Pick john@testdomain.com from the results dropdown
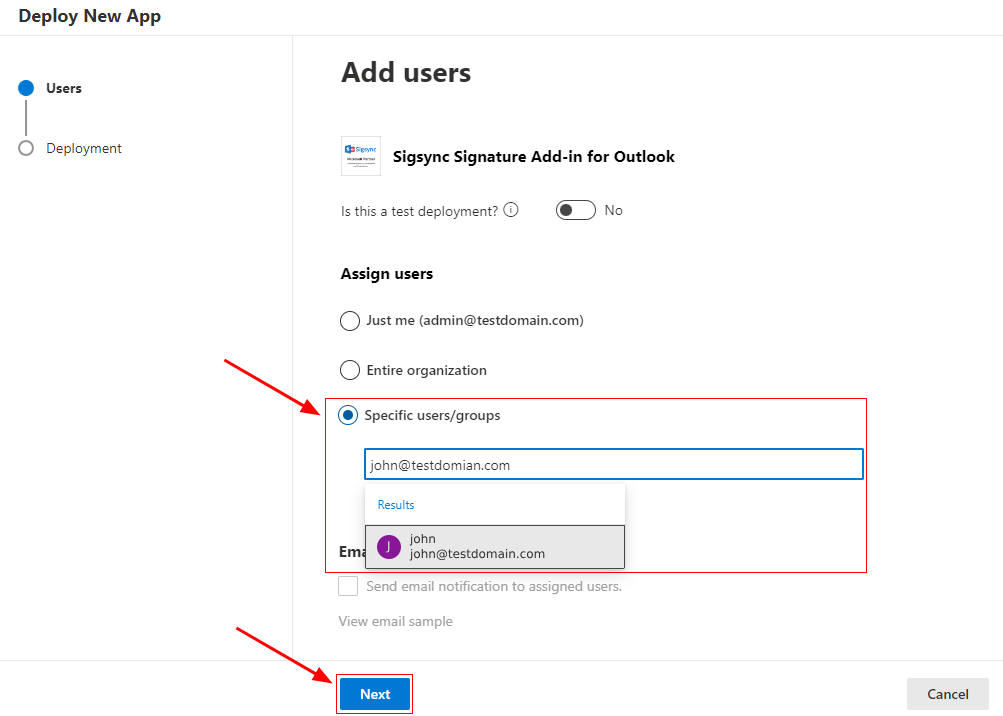Image resolution: width=1003 pixels, height=716 pixels. click(x=494, y=546)
